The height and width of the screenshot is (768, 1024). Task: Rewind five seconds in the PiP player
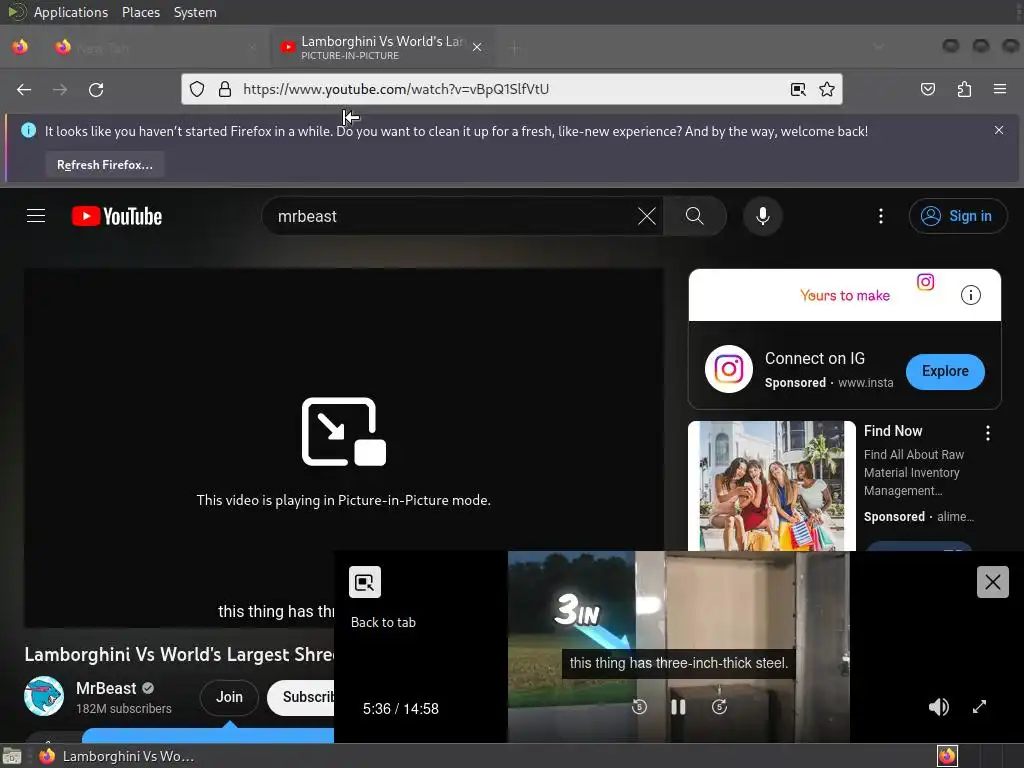point(639,707)
